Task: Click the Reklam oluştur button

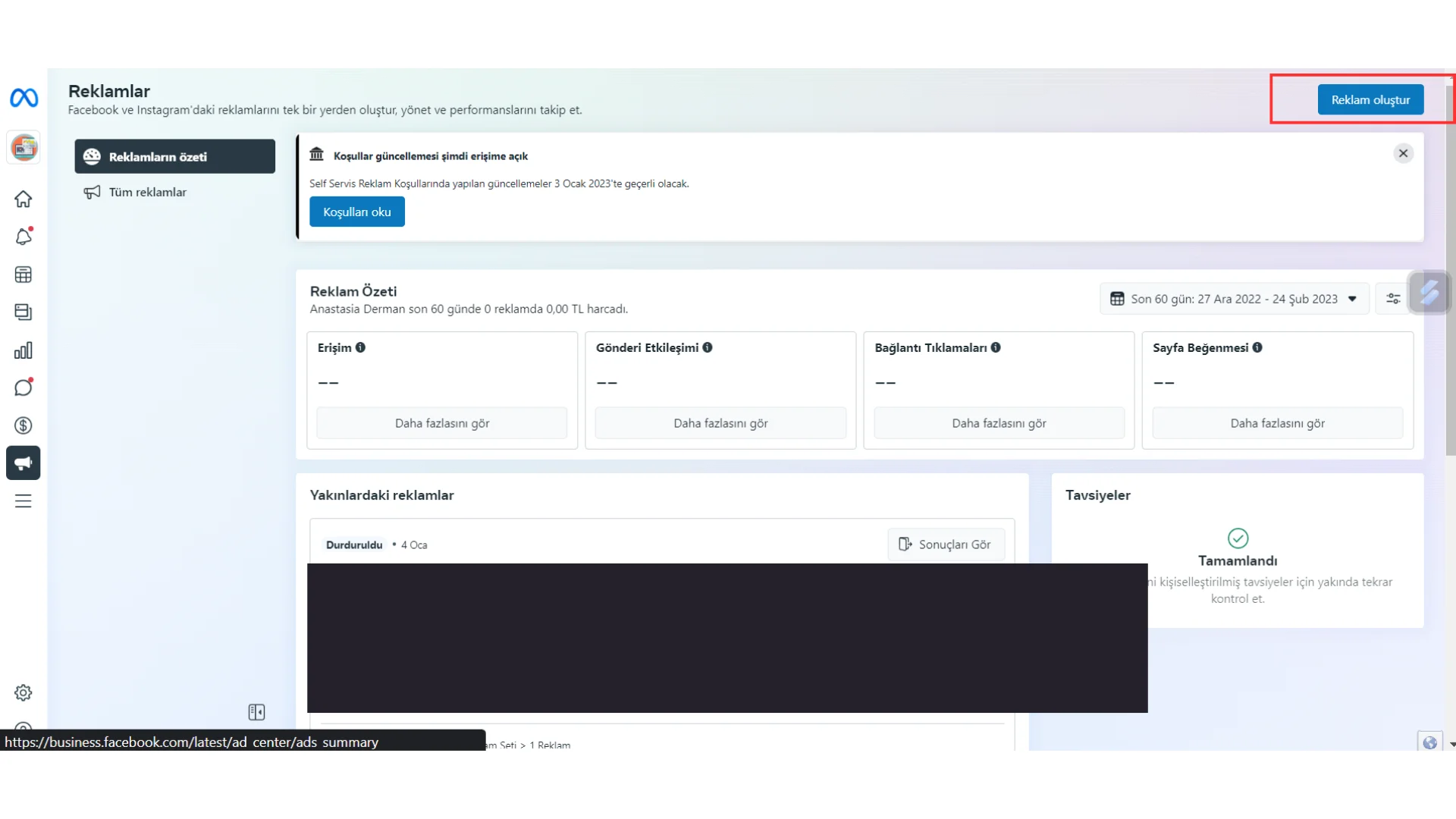Action: [1370, 100]
